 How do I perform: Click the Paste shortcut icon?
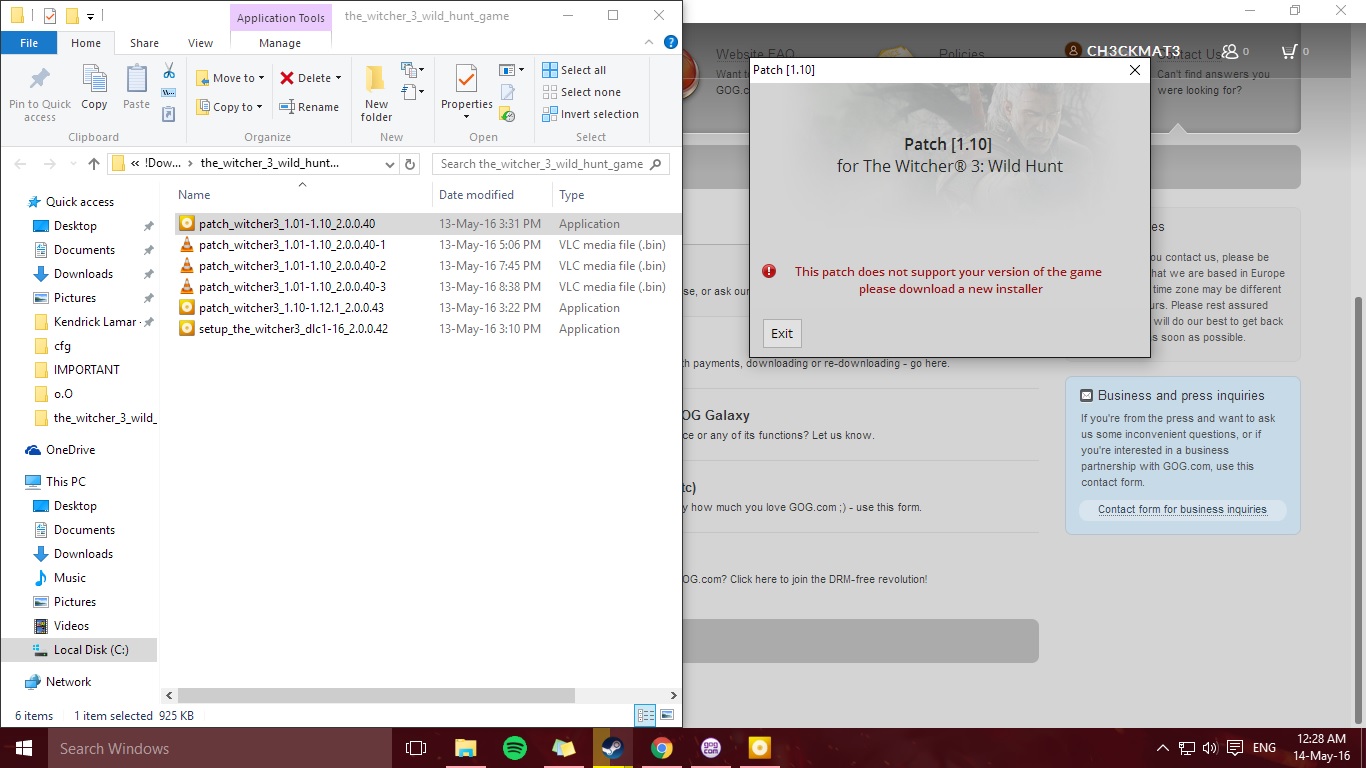coord(169,114)
